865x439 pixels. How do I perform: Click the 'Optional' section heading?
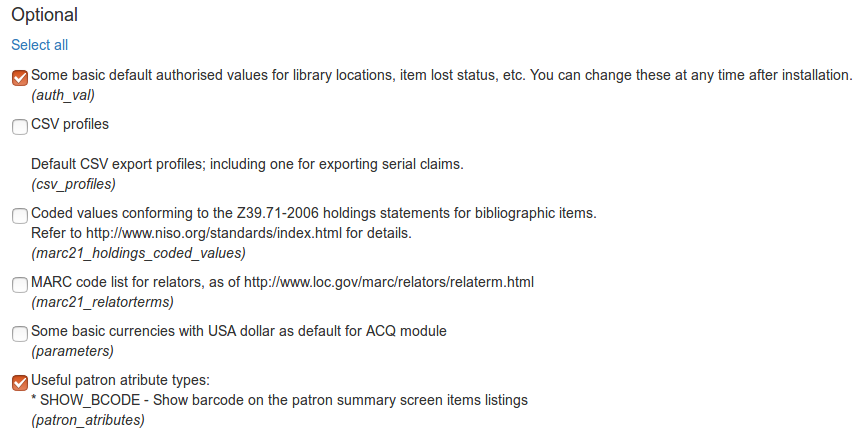coord(44,15)
